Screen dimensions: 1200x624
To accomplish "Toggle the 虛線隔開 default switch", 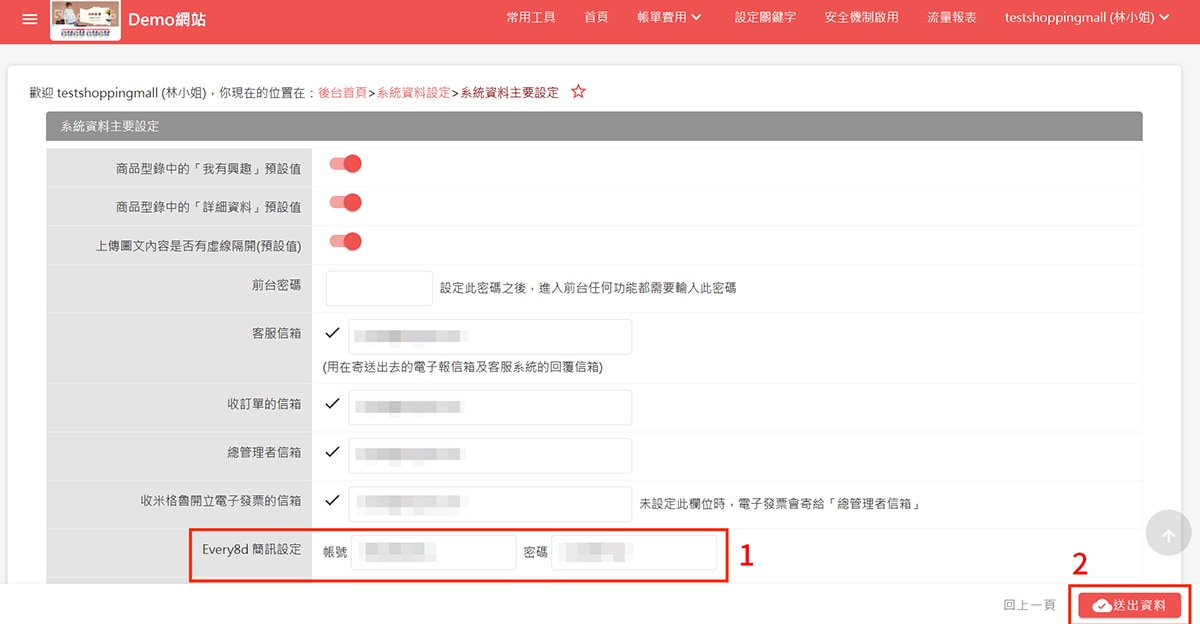I will [x=345, y=242].
